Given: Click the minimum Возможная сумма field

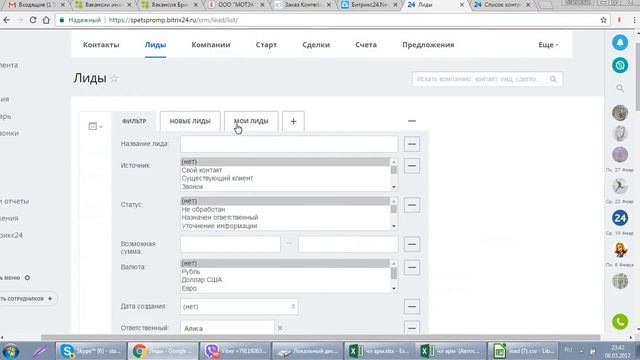Looking at the screenshot, I should coord(230,244).
